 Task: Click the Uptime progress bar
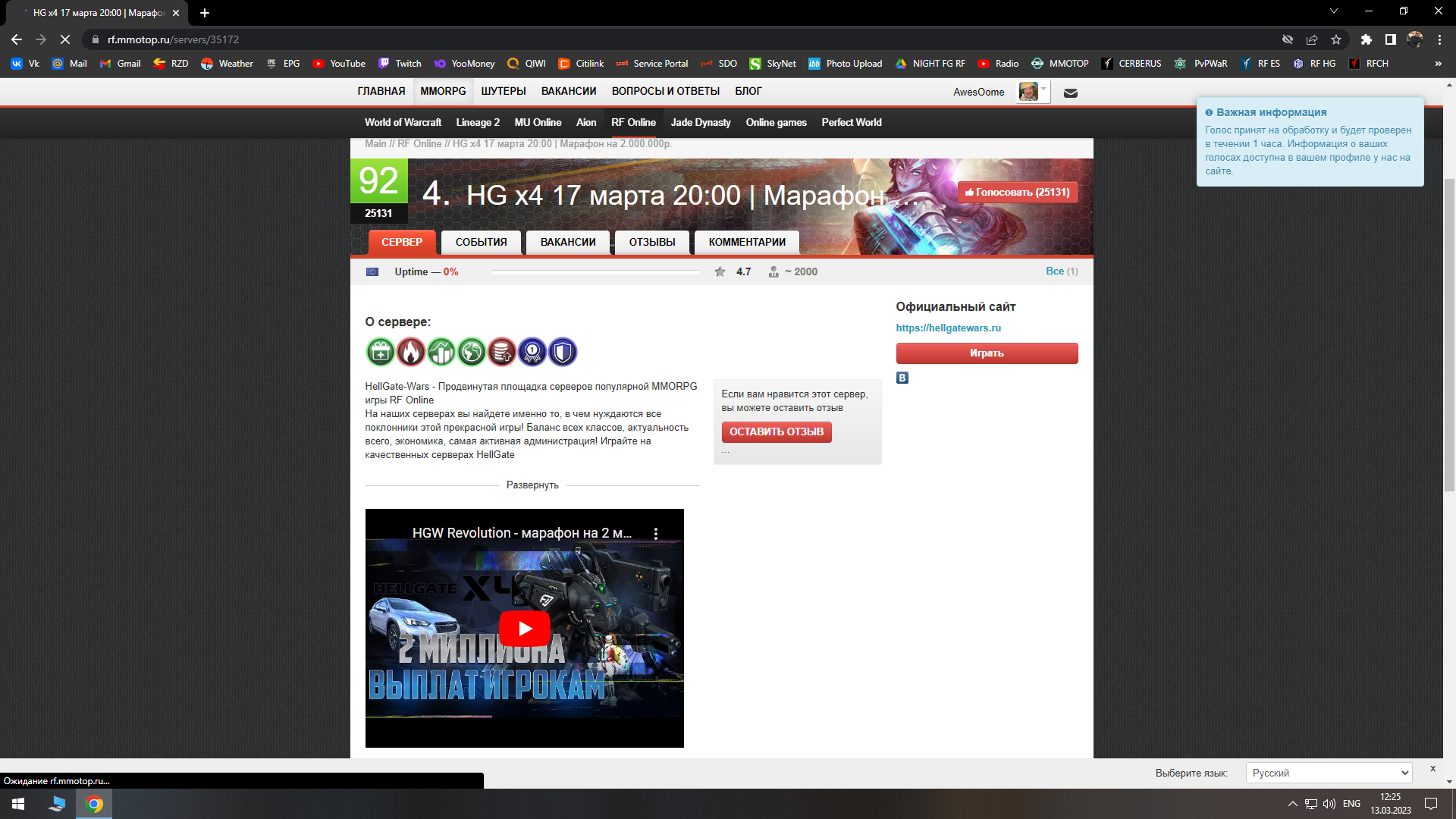click(595, 271)
